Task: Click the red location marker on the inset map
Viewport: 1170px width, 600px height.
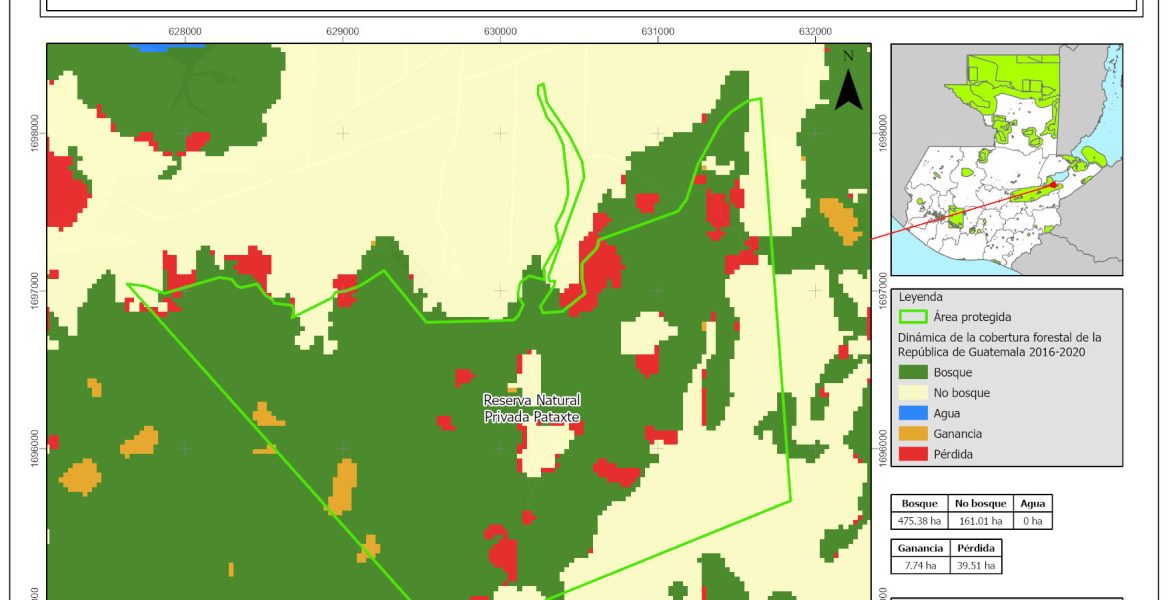Action: (1053, 185)
